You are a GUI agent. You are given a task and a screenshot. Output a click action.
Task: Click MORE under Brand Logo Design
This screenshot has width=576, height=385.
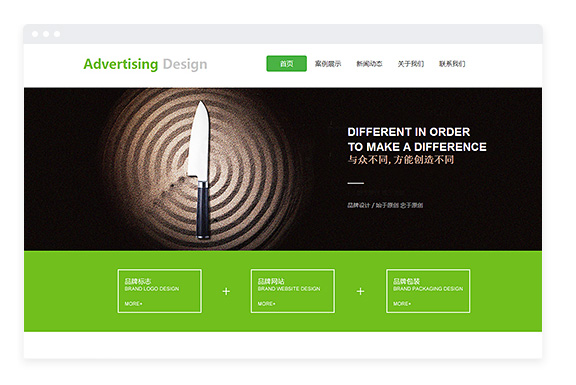click(x=133, y=304)
